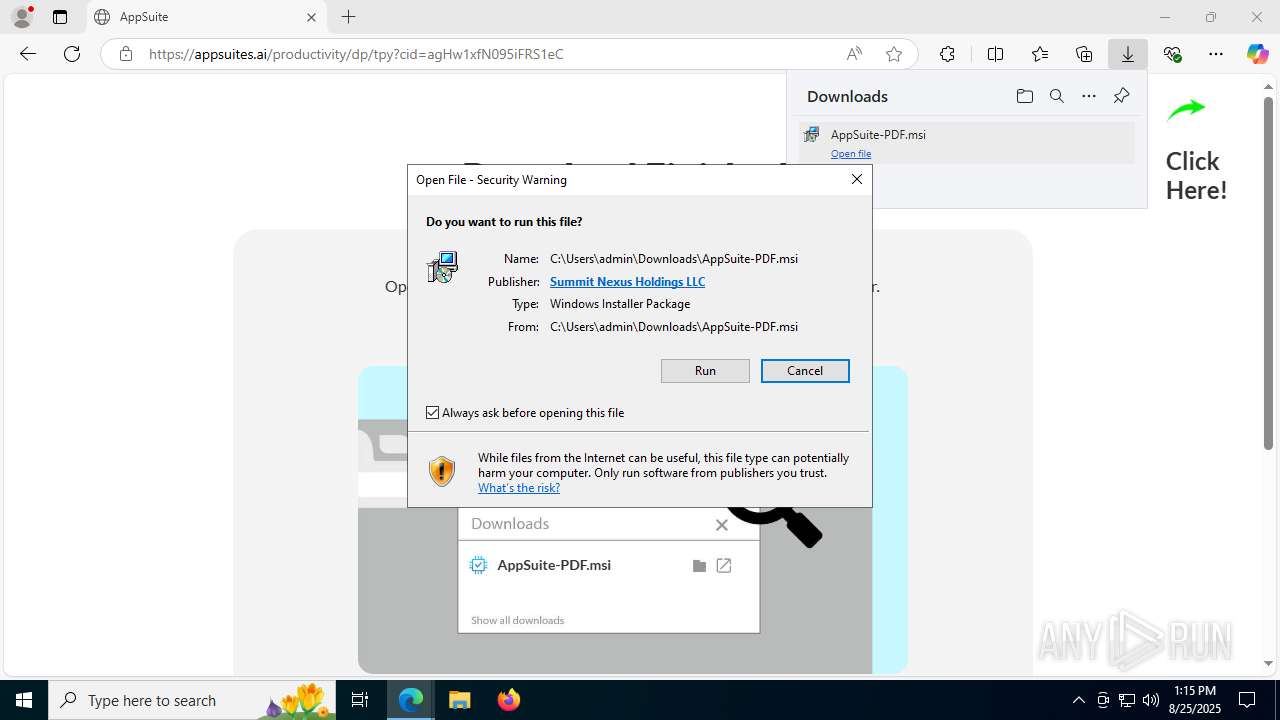This screenshot has height=720, width=1280.
Task: Open the Windows Start menu
Action: [24, 700]
